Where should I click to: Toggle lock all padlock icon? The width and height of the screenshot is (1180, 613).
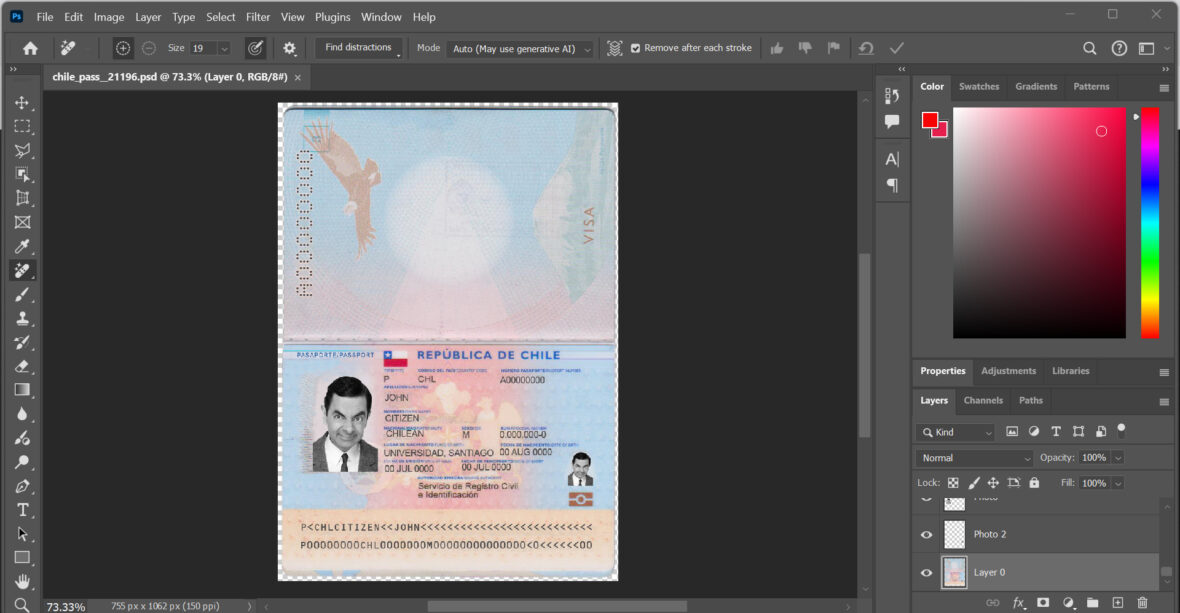tap(1034, 483)
